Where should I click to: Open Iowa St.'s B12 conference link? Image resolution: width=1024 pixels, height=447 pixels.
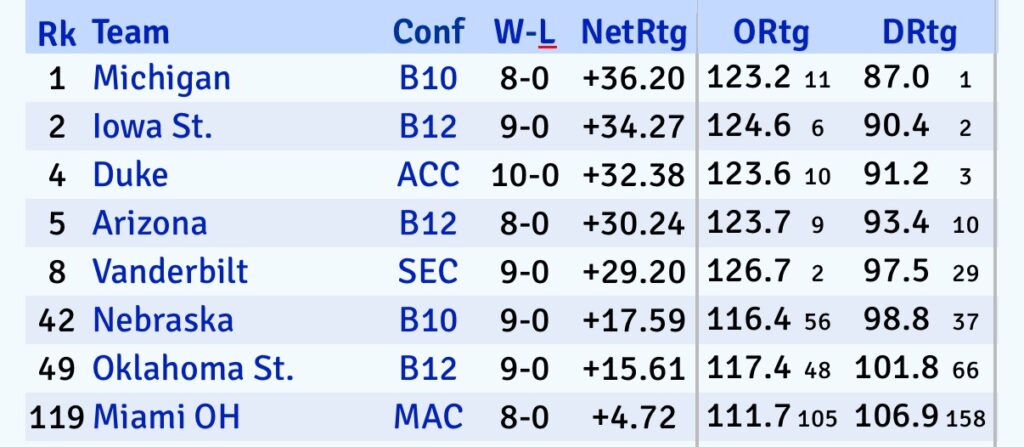click(428, 127)
